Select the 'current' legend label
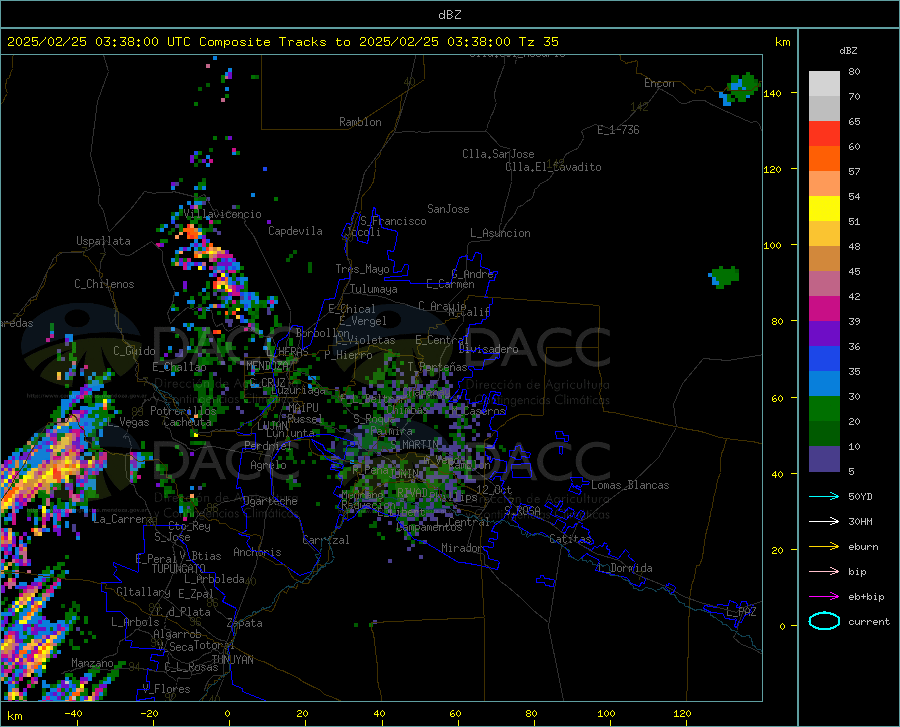Screen dimensions: 900x727 (869, 621)
